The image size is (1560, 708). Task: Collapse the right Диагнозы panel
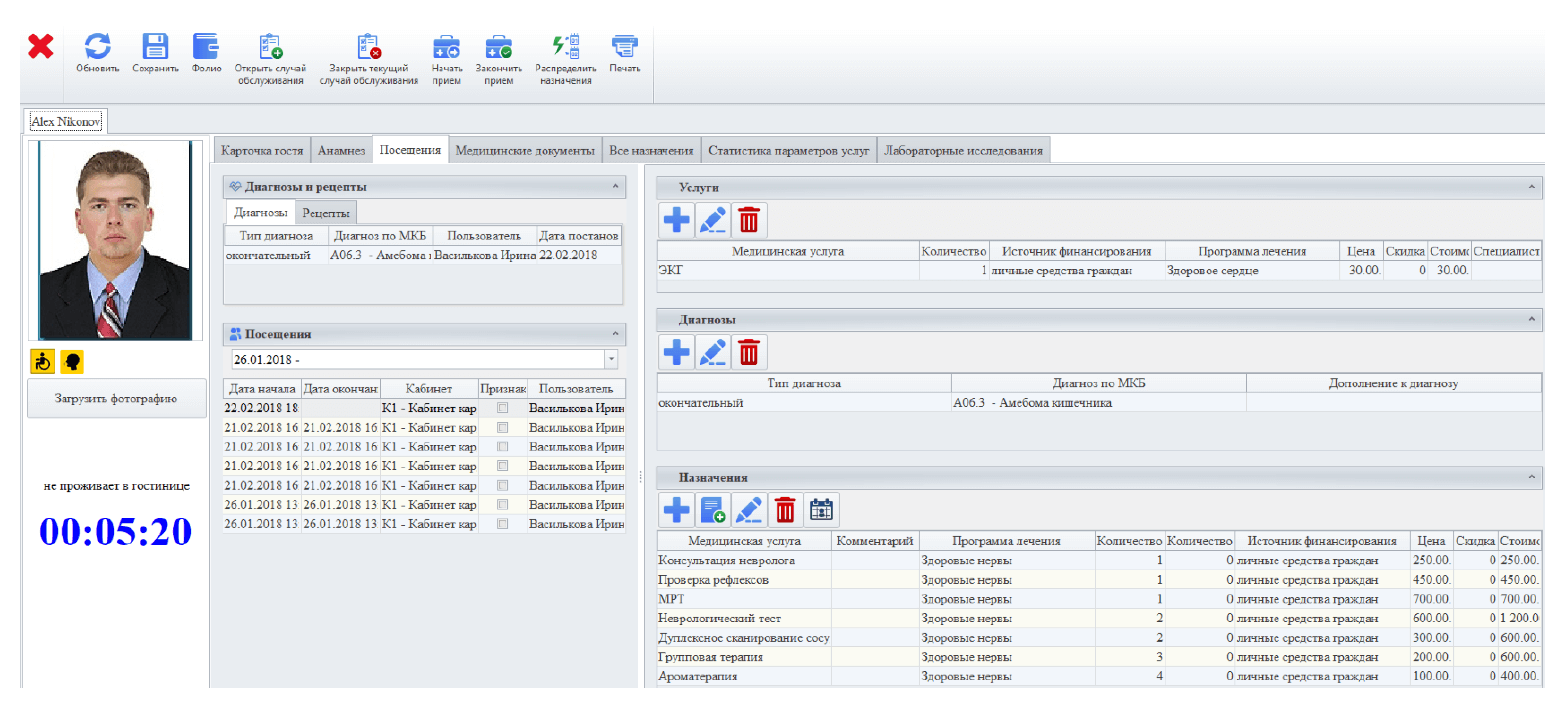(1531, 319)
